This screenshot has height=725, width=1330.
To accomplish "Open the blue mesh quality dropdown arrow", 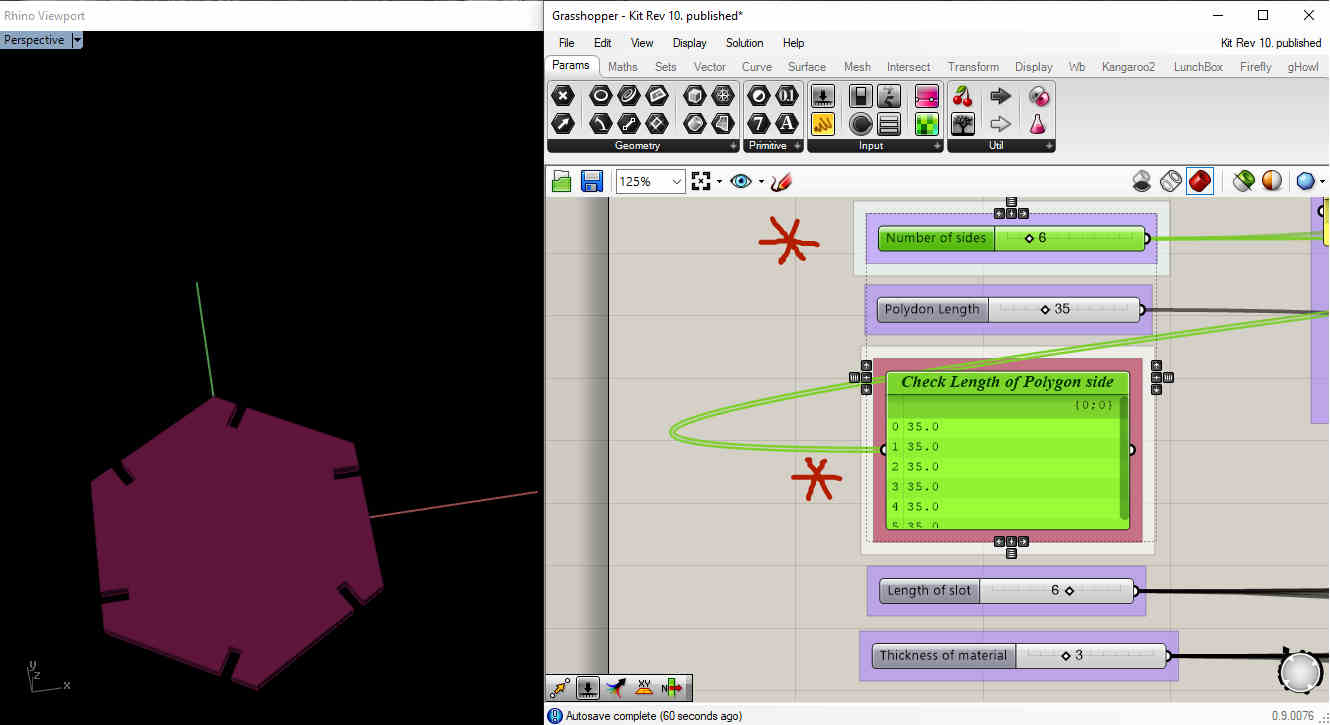I will pyautogui.click(x=1323, y=181).
